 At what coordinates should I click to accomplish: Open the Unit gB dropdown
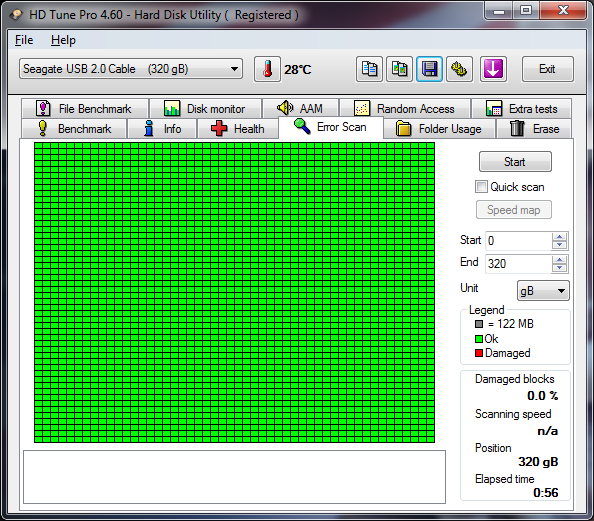coord(543,291)
